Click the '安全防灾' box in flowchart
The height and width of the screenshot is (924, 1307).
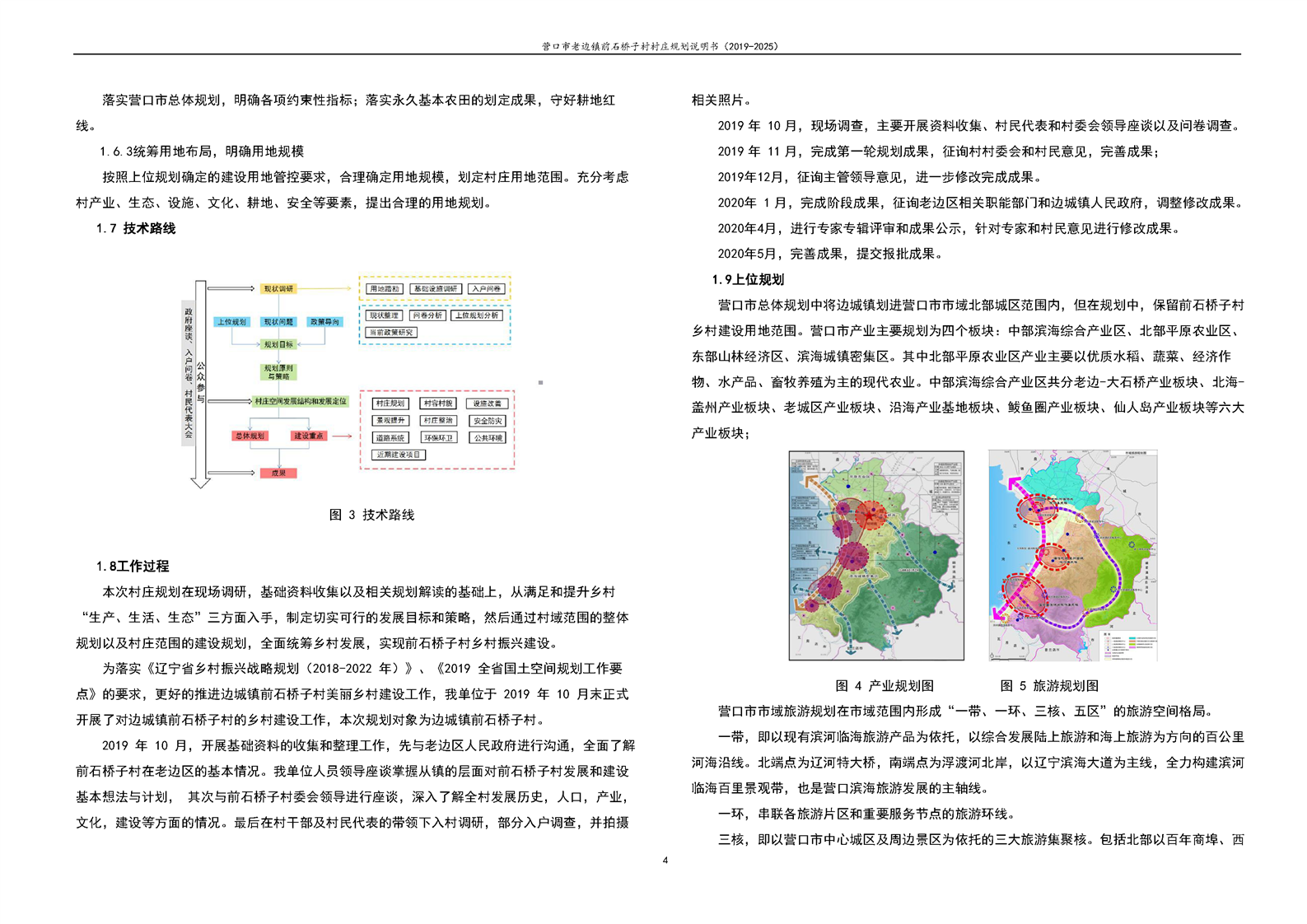click(488, 421)
